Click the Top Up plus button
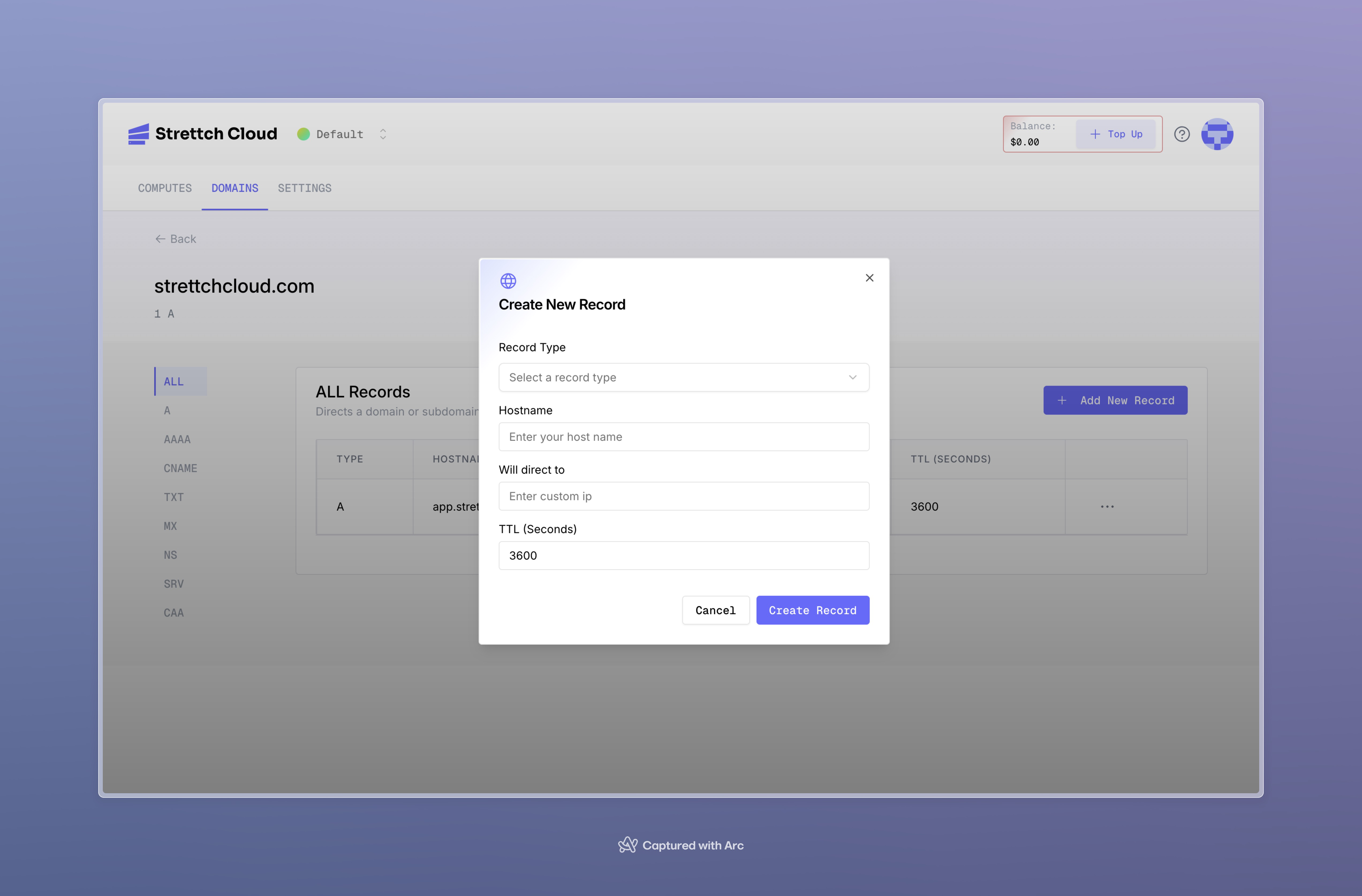 pyautogui.click(x=1115, y=134)
